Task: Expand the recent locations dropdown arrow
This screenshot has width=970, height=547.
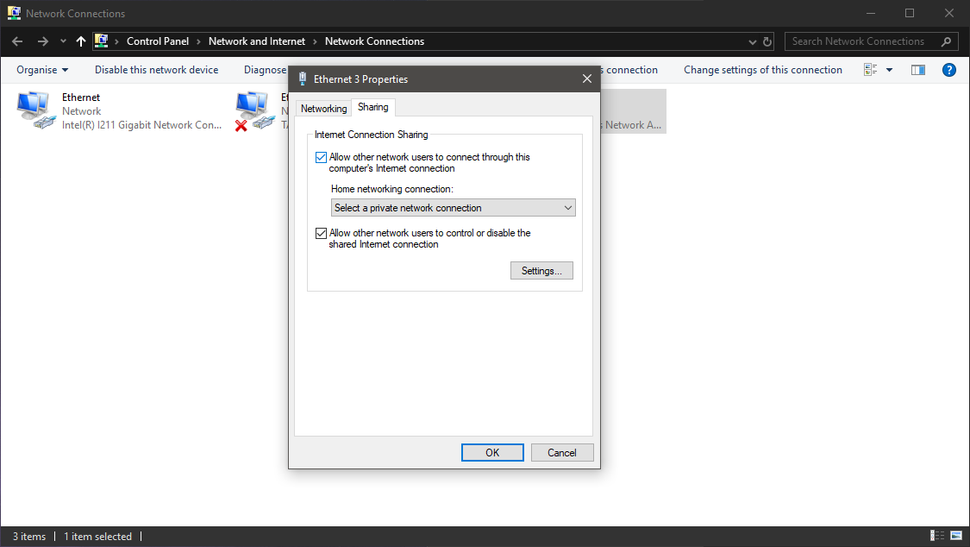Action: (63, 42)
